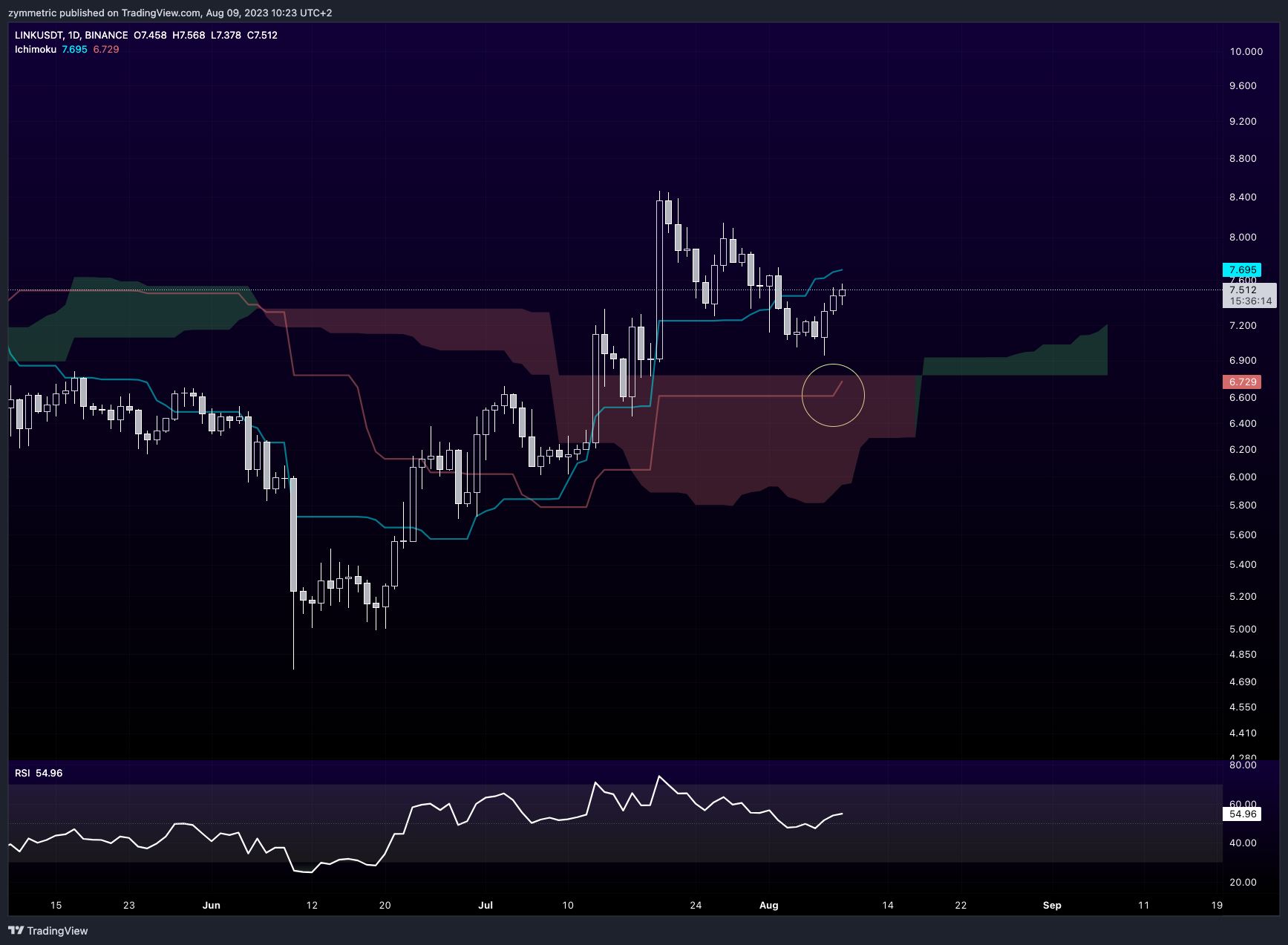
Task: Click the 20.00 RSI scale label
Action: [x=1243, y=882]
